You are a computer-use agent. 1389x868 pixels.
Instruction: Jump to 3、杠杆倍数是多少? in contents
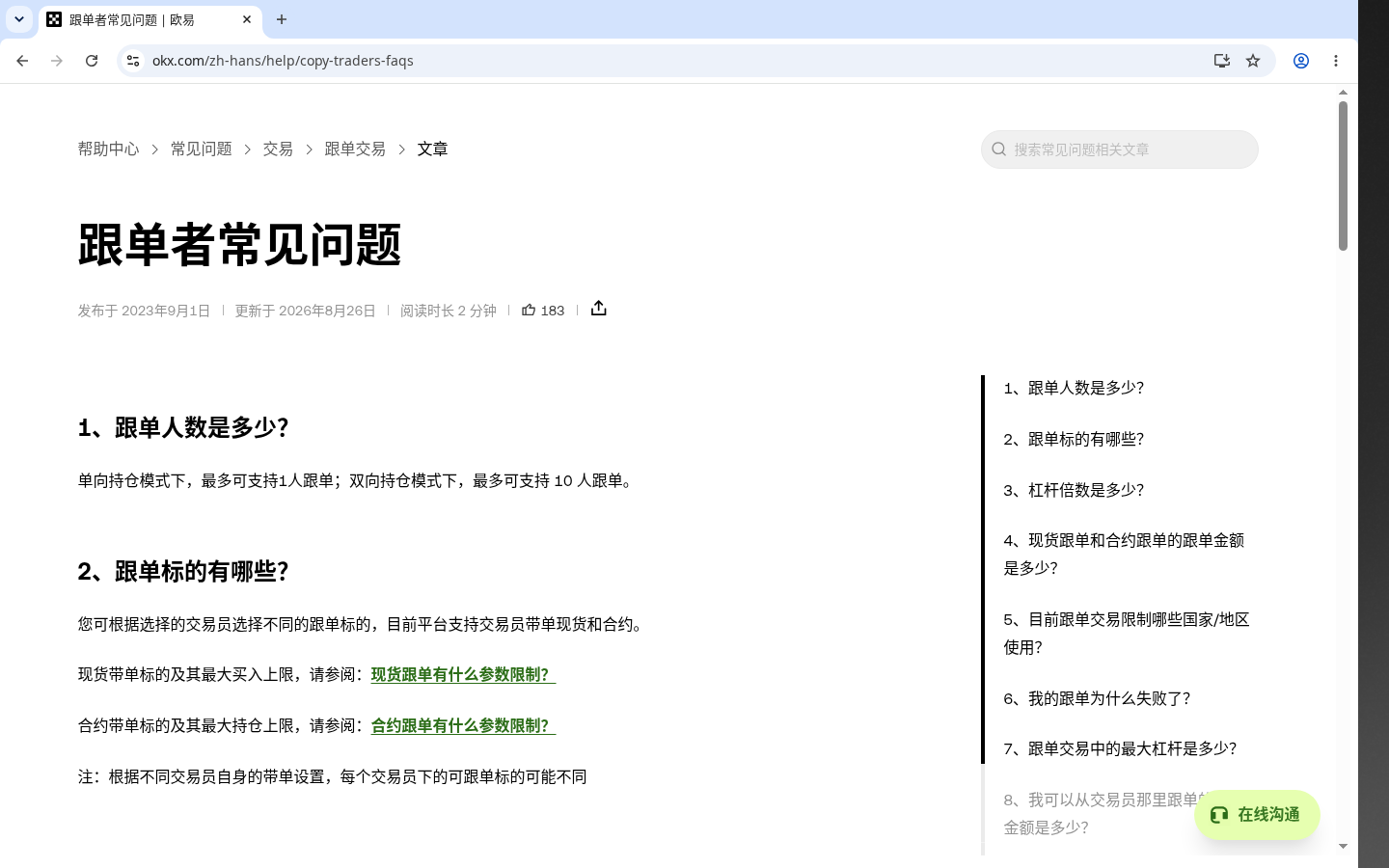1074,490
